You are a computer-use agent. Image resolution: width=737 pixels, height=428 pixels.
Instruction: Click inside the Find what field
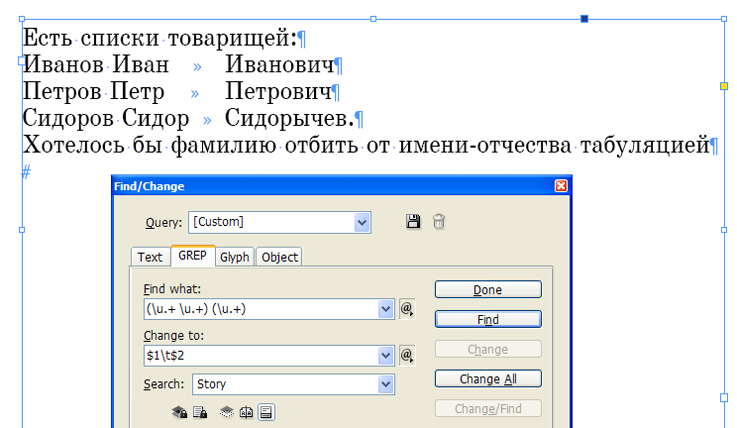point(261,309)
